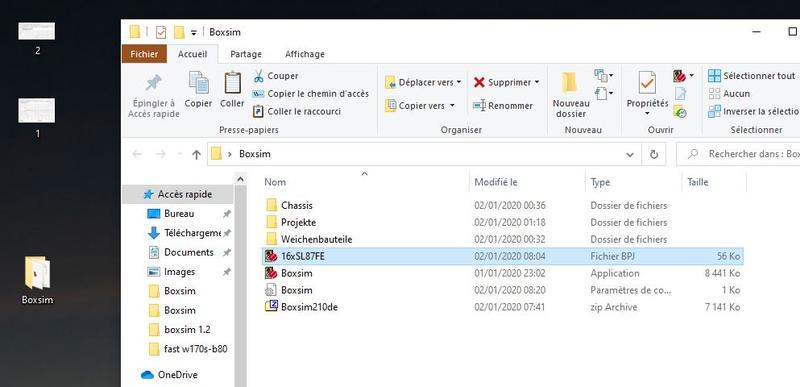Switch to the Partage tab
The width and height of the screenshot is (800, 387).
click(246, 54)
